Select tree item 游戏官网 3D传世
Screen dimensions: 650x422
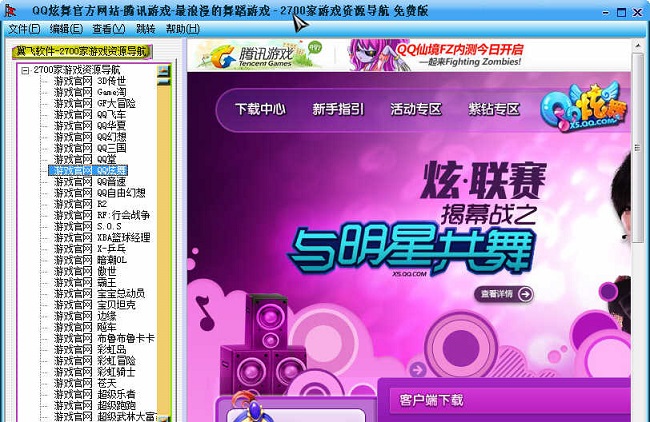tap(90, 81)
